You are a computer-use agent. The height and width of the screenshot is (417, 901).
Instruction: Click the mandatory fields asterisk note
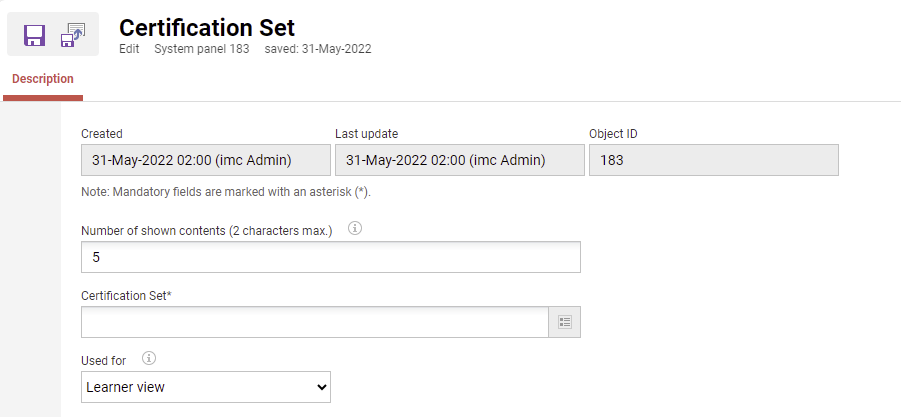tap(231, 191)
